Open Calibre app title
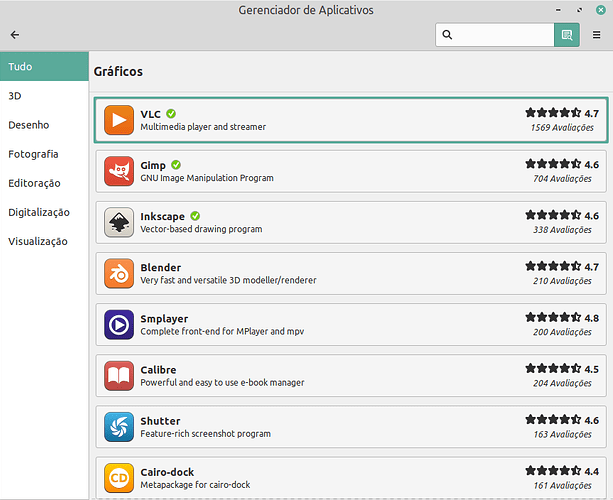The height and width of the screenshot is (500, 613). (x=158, y=370)
